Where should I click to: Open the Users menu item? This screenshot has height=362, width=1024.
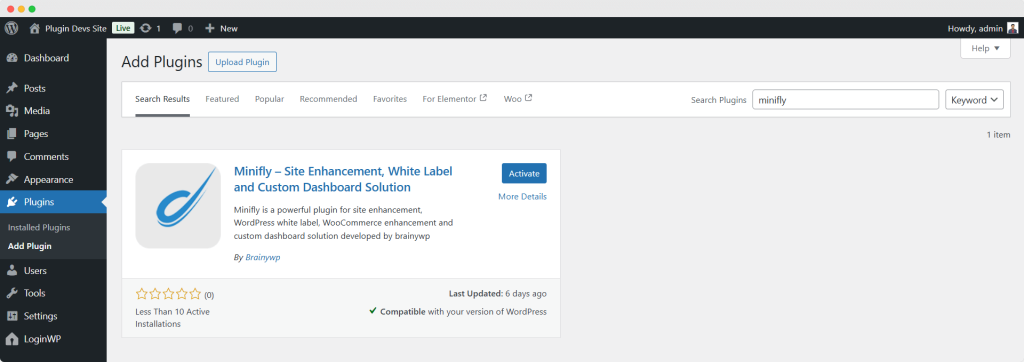click(x=53, y=271)
